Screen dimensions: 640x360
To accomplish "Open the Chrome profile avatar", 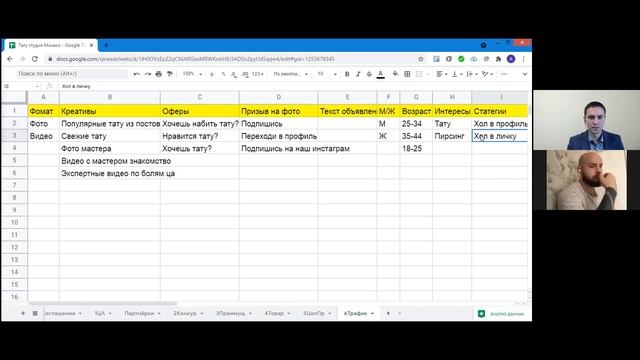I will pyautogui.click(x=511, y=59).
